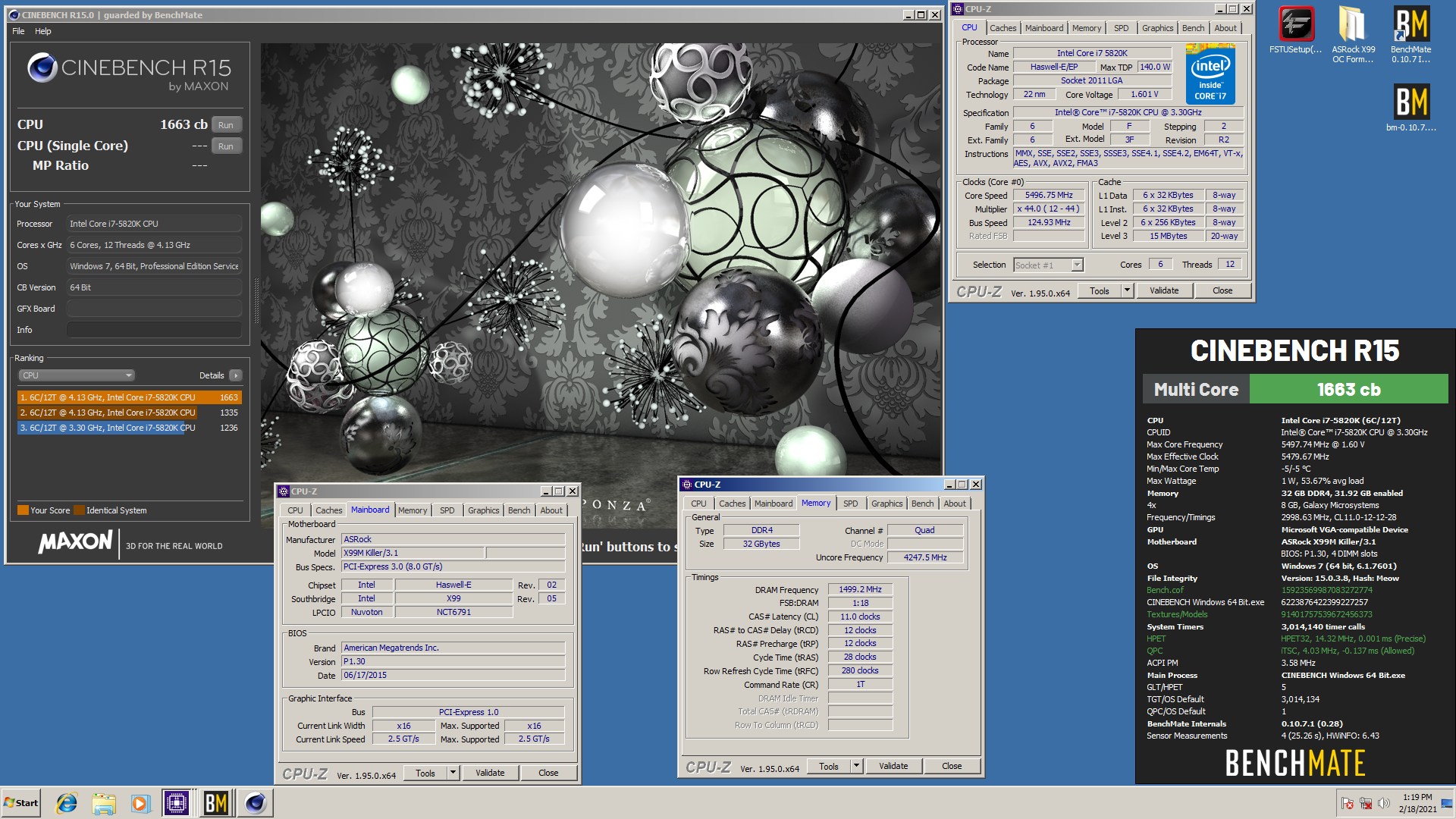Select CPU tab in Mainboard CPU-Z window
This screenshot has height=819, width=1456.
click(x=295, y=510)
